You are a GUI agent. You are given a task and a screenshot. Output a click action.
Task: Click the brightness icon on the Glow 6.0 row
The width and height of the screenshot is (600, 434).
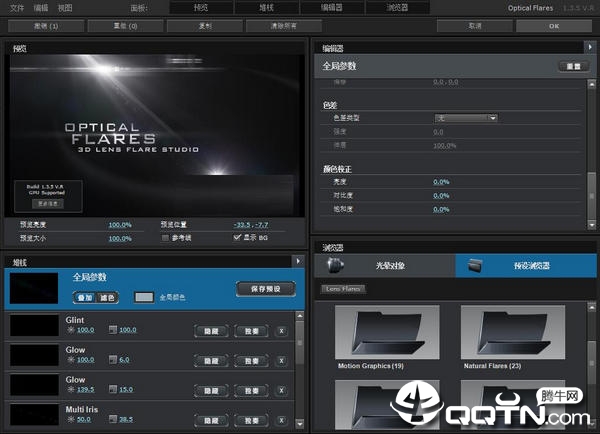[71, 359]
